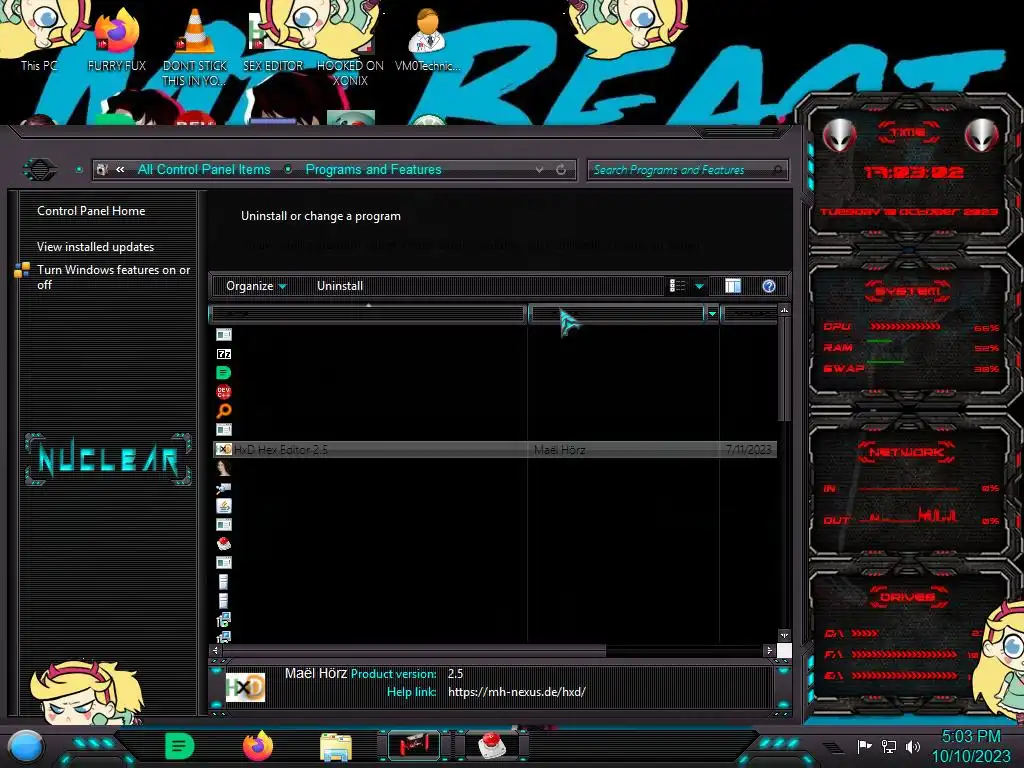Expand the arrow after All Control Panel Items

tap(288, 170)
